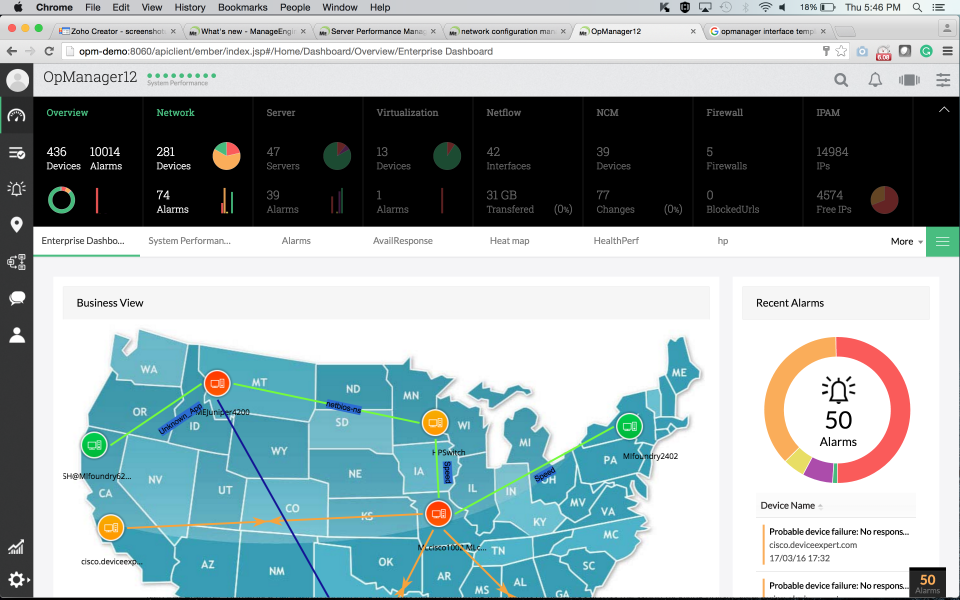Switch to the Heat map tab
The width and height of the screenshot is (960, 600).
tap(509, 241)
